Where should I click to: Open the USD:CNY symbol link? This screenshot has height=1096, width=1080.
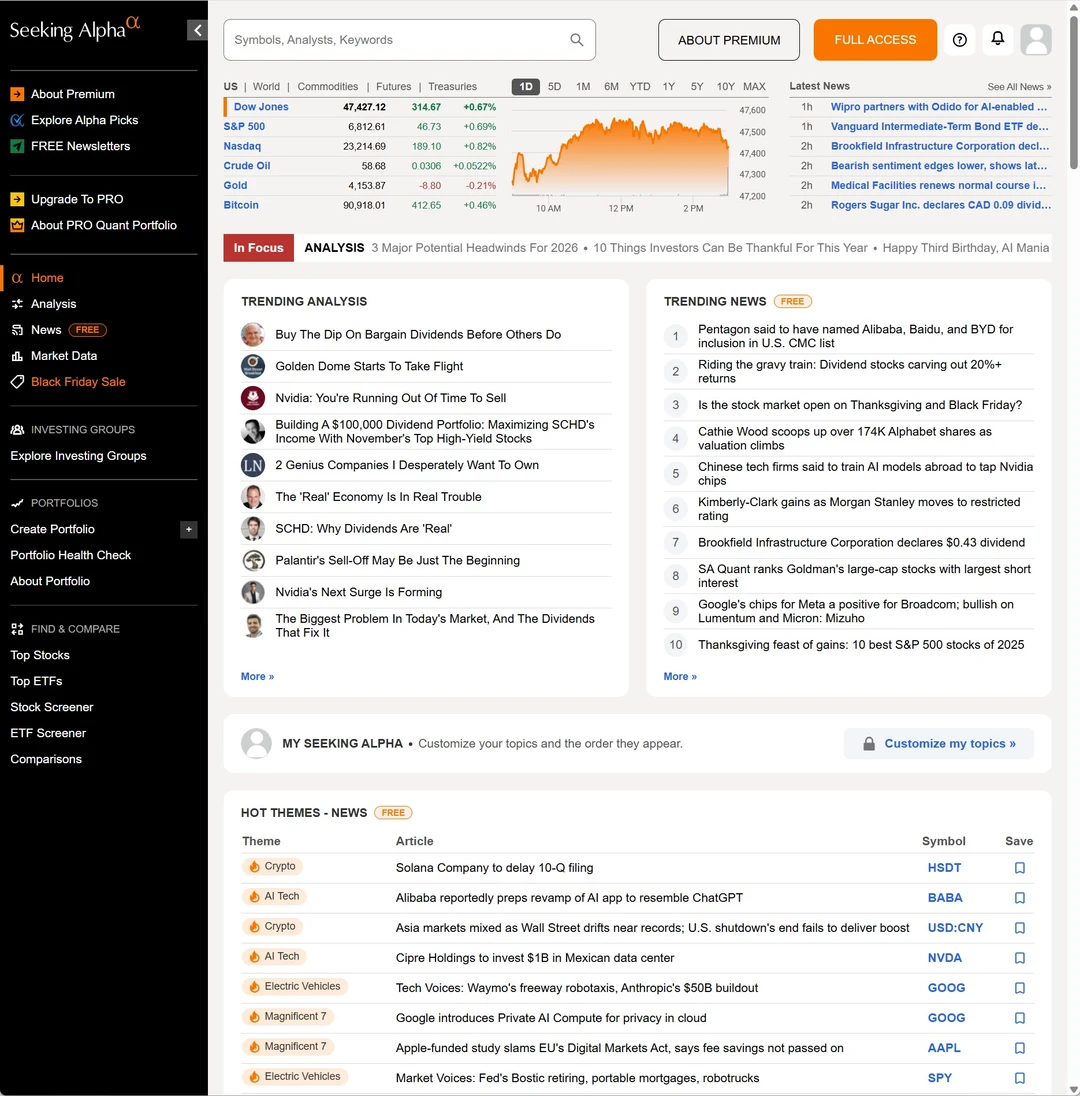955,928
